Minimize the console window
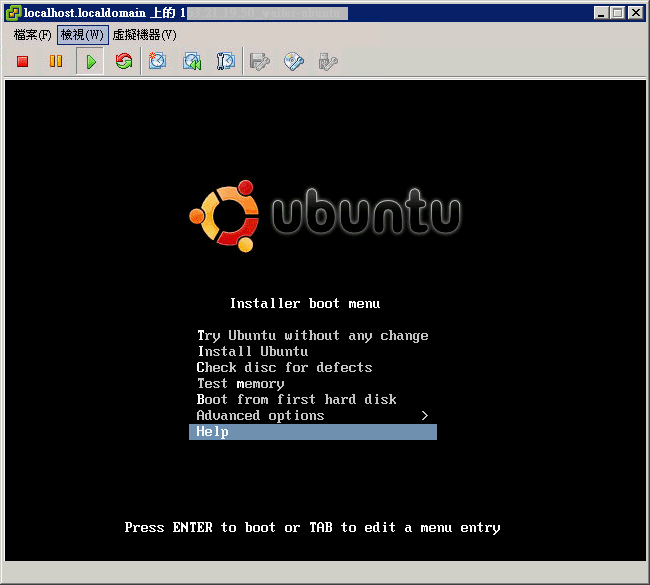This screenshot has width=650, height=585. tap(601, 13)
